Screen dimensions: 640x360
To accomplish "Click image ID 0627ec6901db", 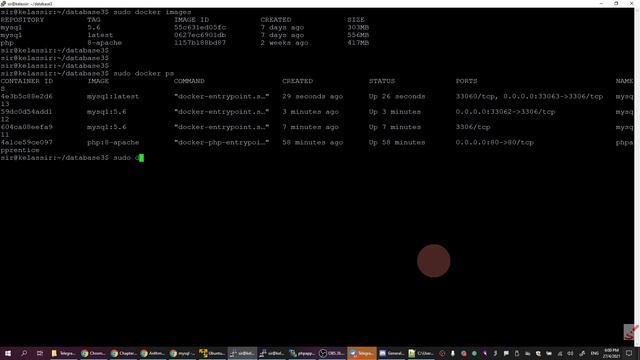I will (200, 35).
